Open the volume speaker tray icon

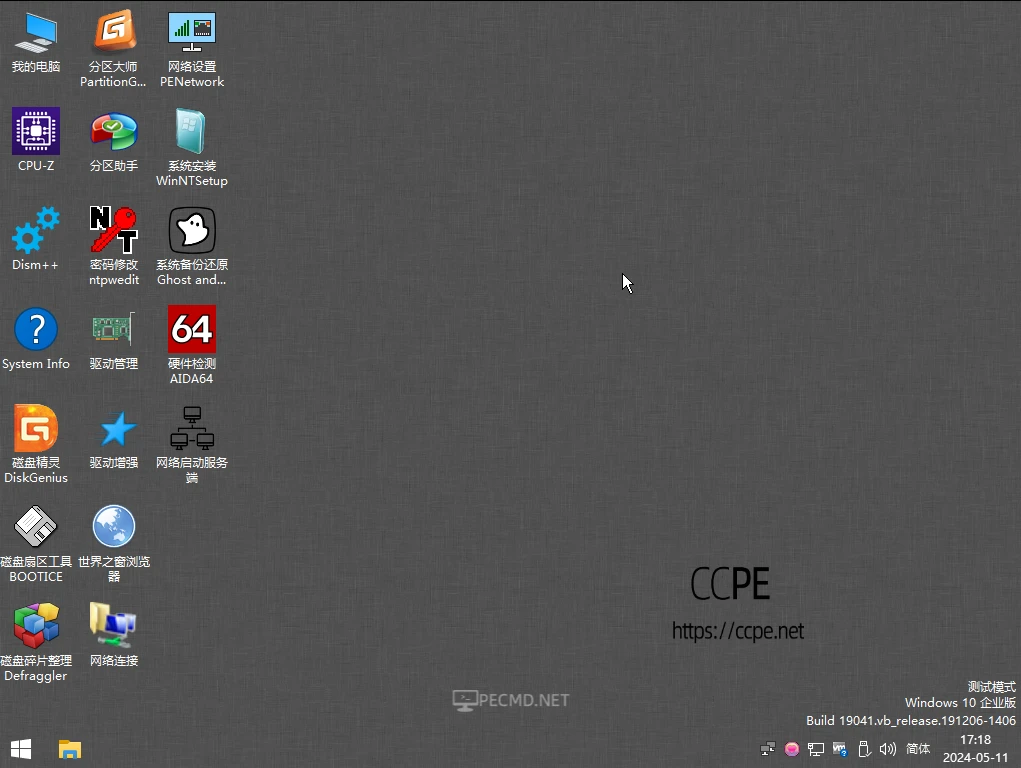(x=888, y=749)
